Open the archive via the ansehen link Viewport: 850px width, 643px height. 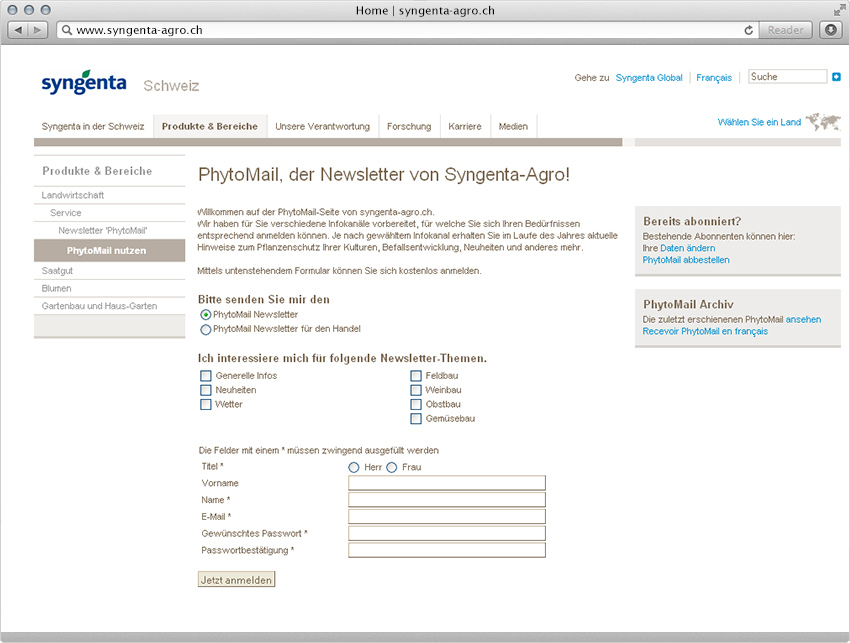point(803,319)
